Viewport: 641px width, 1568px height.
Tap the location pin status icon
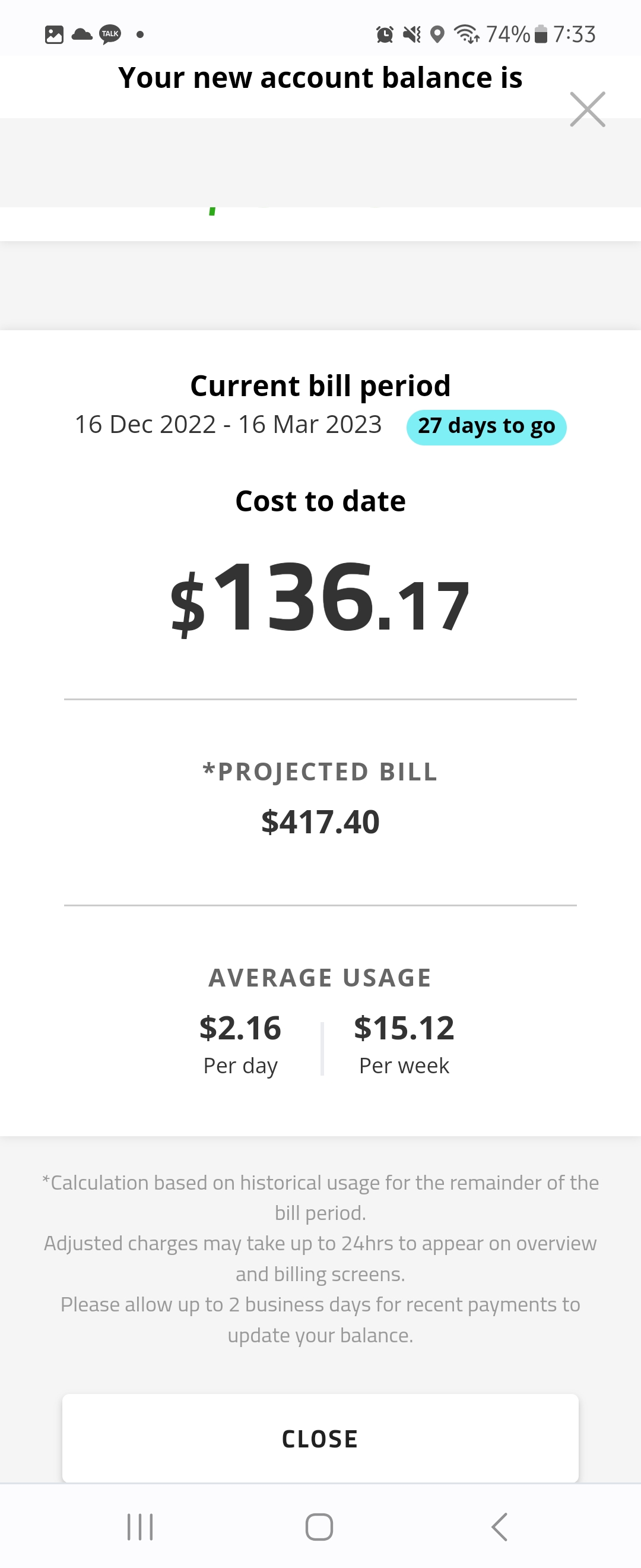[437, 34]
